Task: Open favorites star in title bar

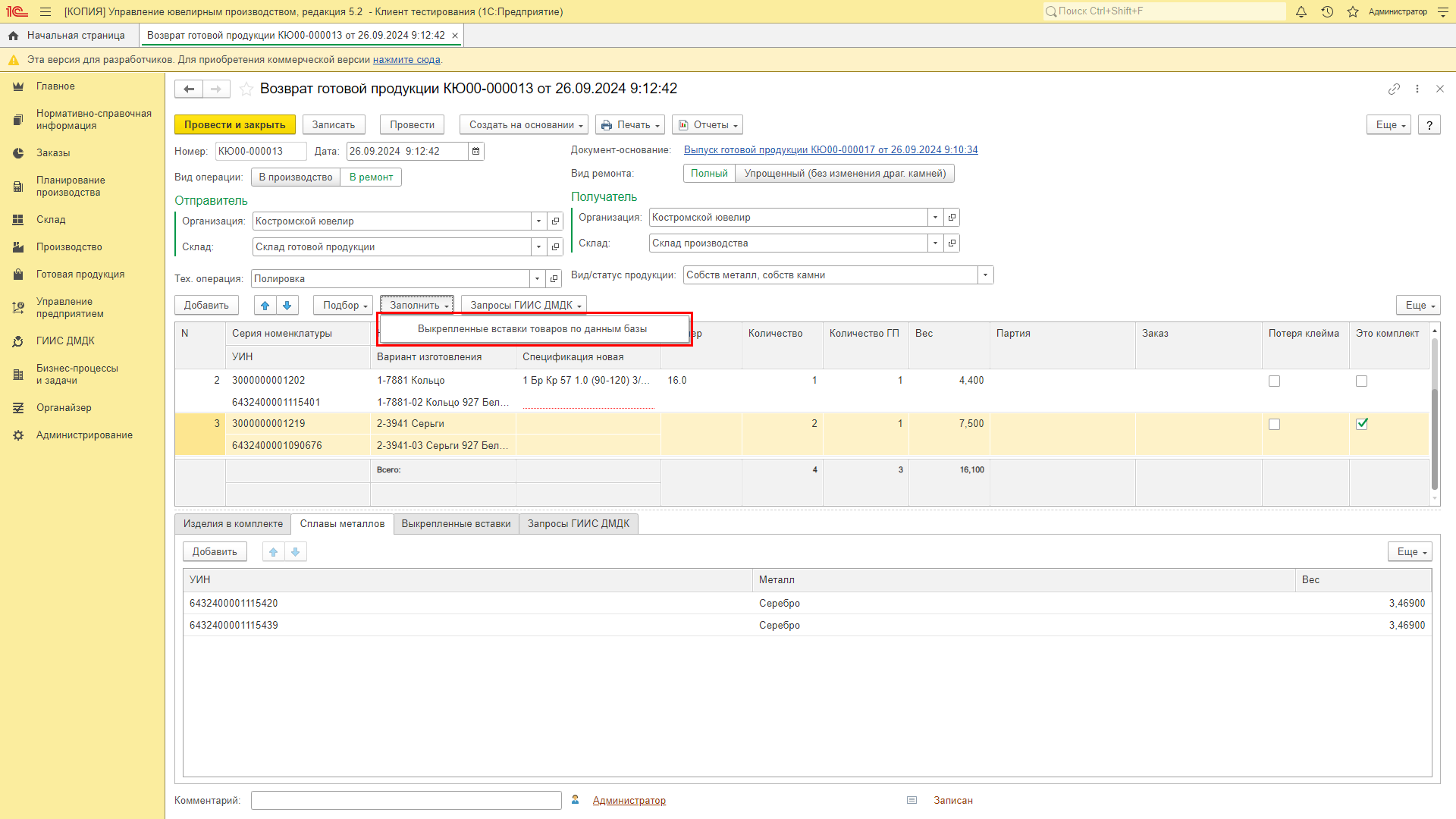Action: [x=1353, y=11]
